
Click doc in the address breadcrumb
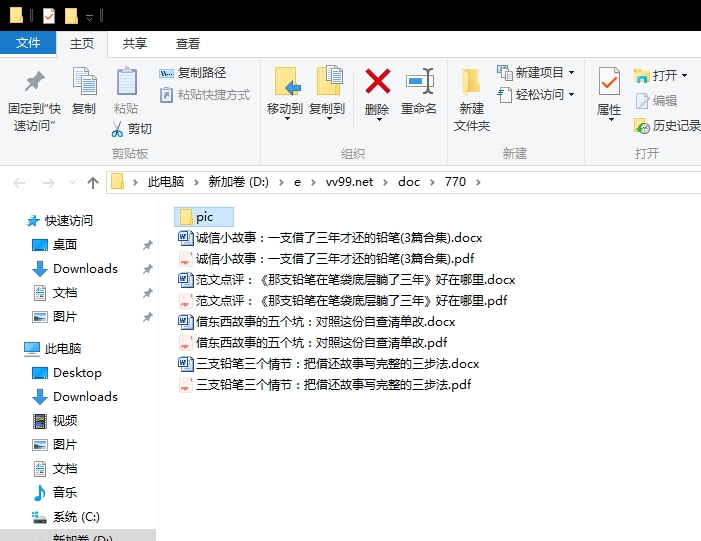pos(409,182)
